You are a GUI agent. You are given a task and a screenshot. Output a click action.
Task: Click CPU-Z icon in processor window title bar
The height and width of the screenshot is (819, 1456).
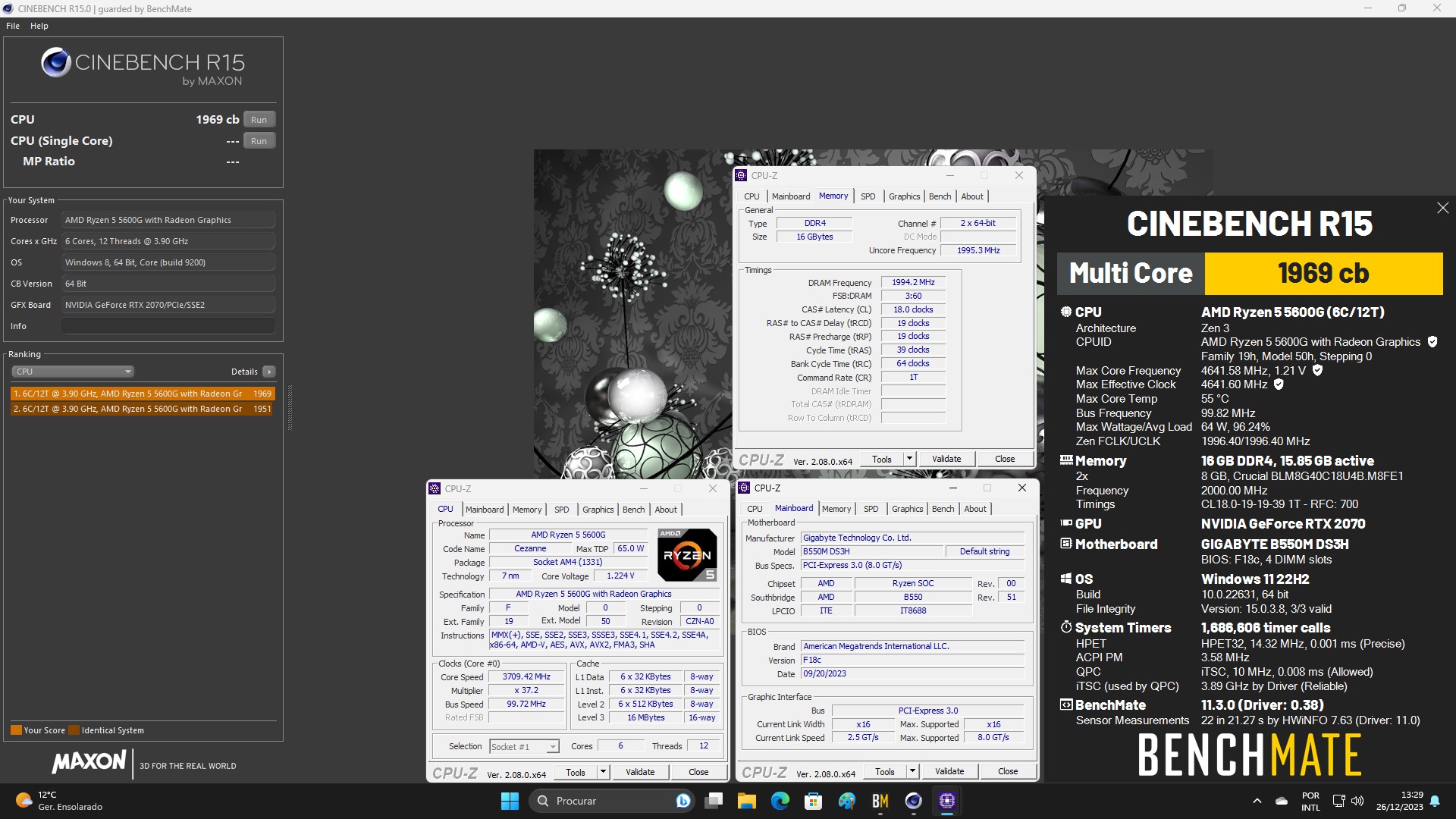(x=435, y=488)
